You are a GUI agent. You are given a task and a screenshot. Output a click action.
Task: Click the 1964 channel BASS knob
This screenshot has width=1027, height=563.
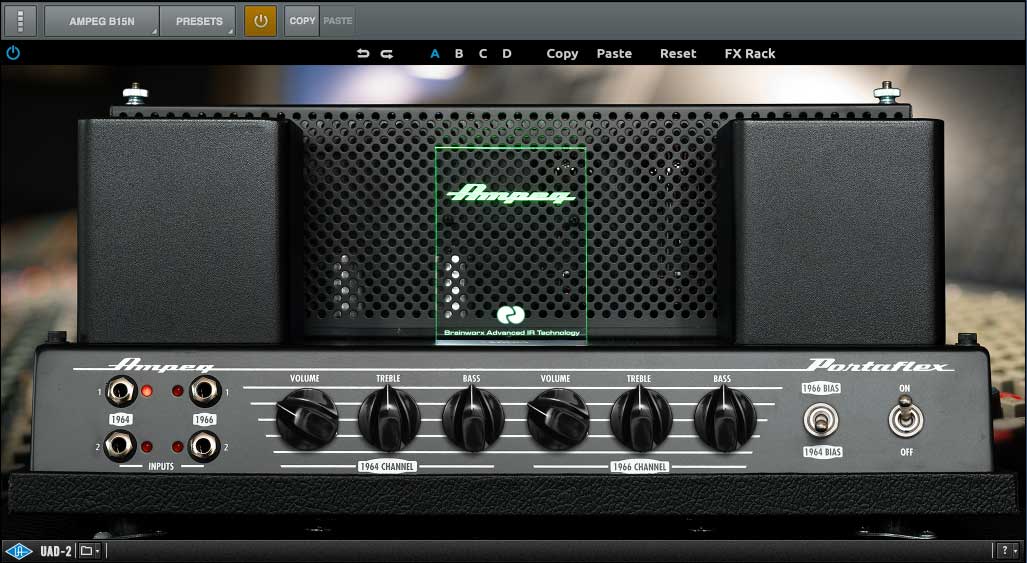(x=473, y=418)
